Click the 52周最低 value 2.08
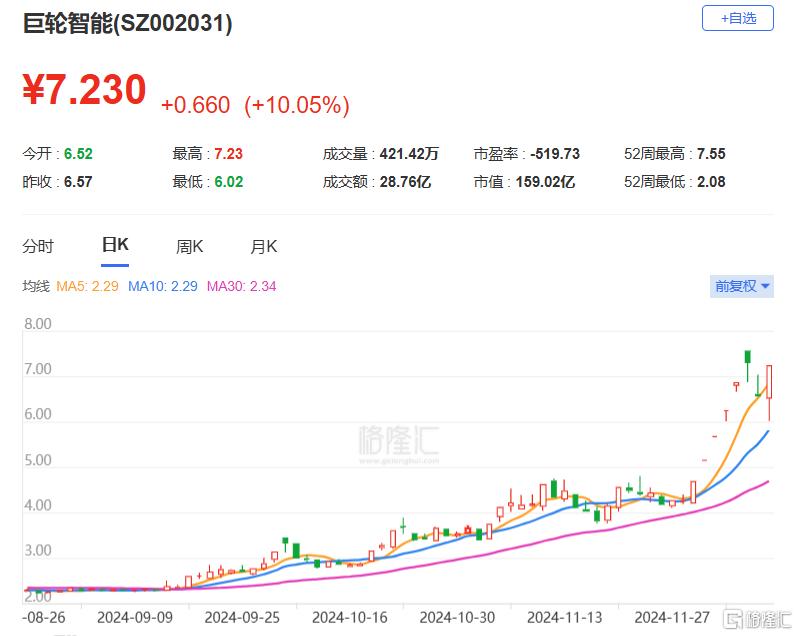798x636 pixels. (x=711, y=182)
